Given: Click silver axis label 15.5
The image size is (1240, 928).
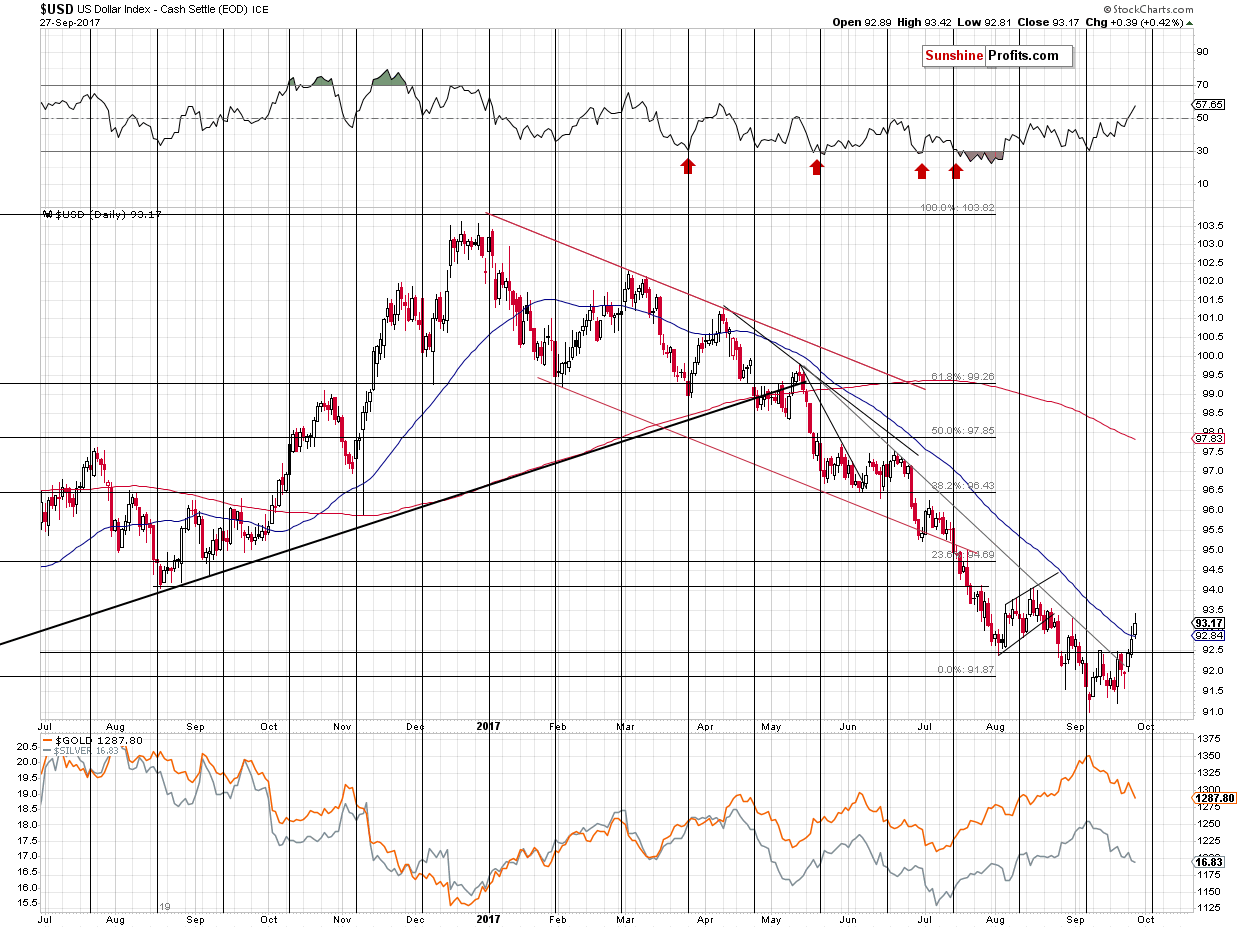Looking at the screenshot, I should coord(28,904).
